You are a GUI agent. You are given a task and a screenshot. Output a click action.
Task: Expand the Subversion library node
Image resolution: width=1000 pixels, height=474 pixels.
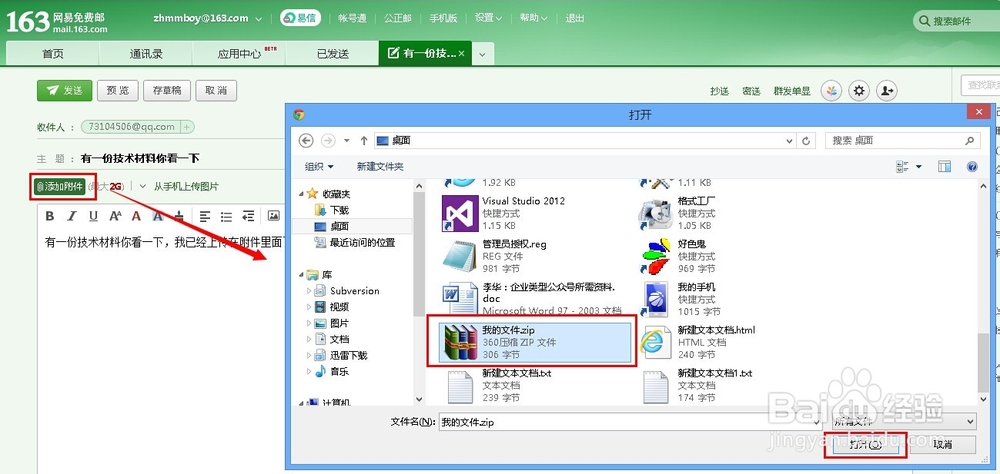[x=309, y=290]
